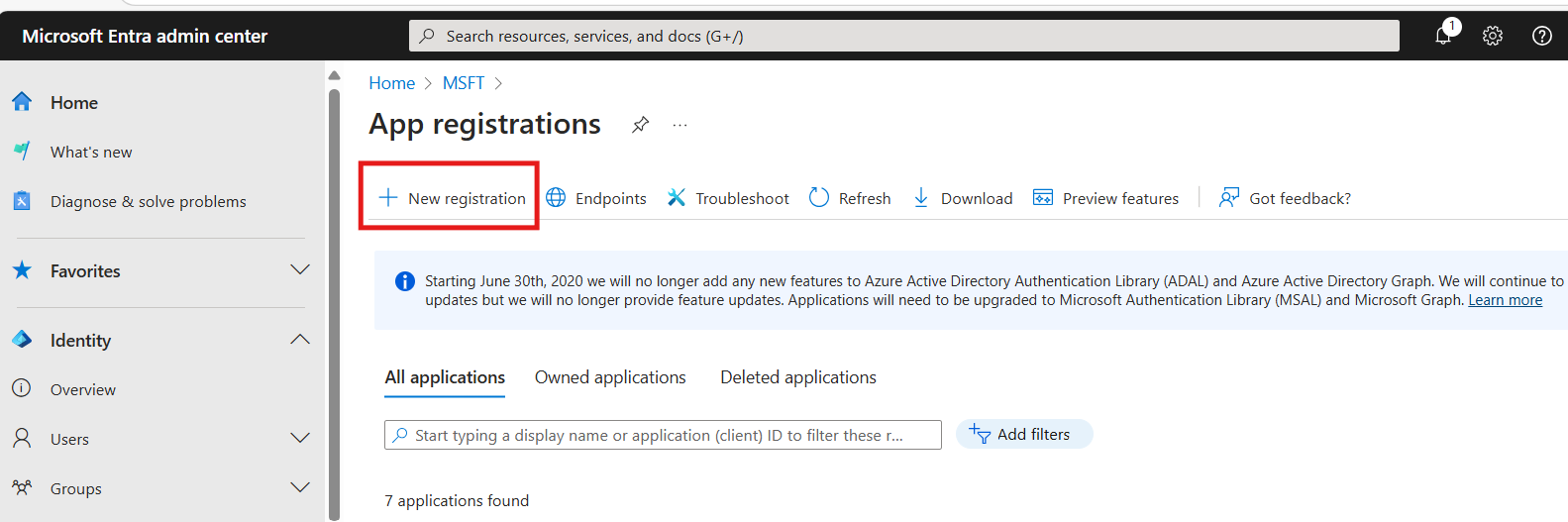The image size is (1568, 522).
Task: Expand the Groups menu chevron
Action: click(300, 487)
